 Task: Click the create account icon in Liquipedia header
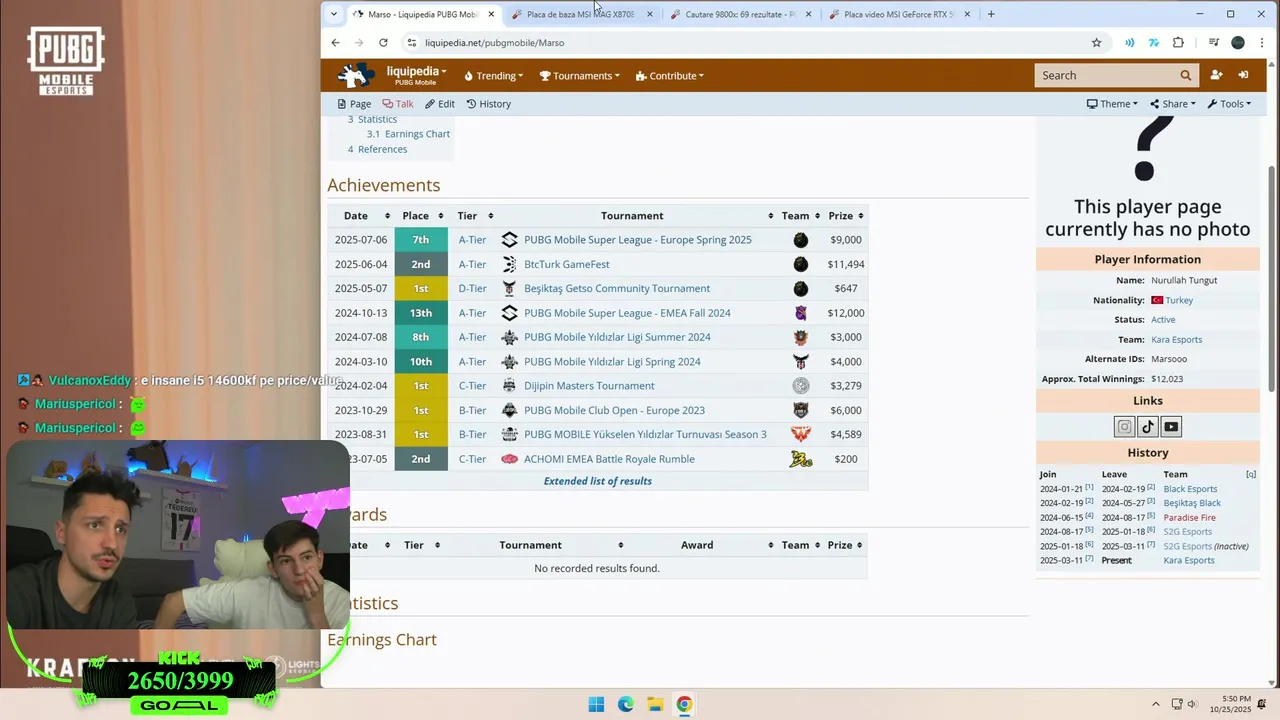[1216, 75]
